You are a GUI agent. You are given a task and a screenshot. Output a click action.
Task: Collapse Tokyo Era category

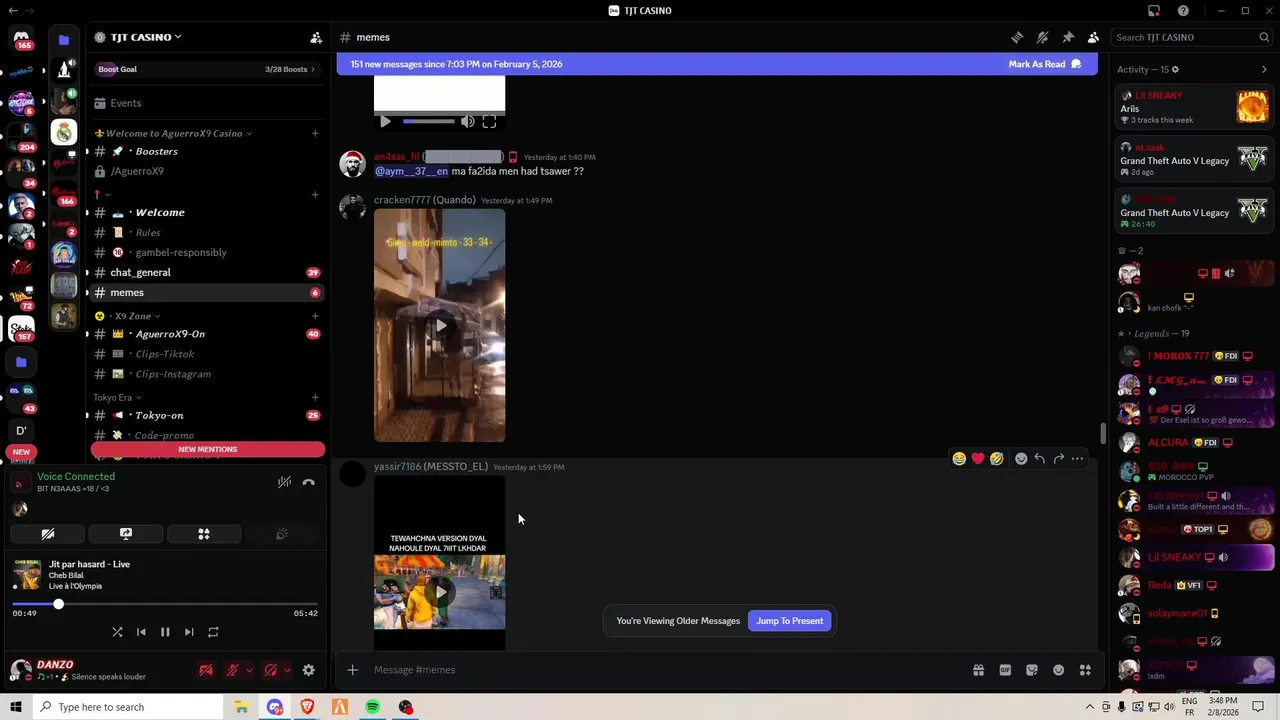pos(118,397)
